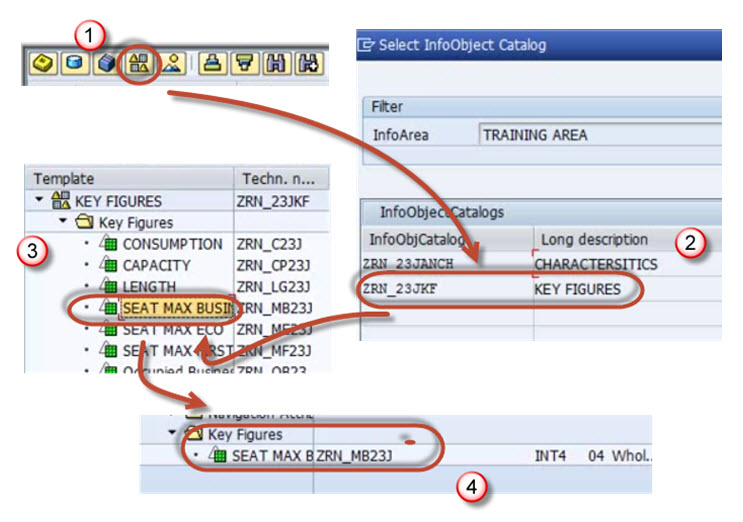The image size is (743, 522).
Task: Click the InfoArea filter input field
Action: [598, 134]
